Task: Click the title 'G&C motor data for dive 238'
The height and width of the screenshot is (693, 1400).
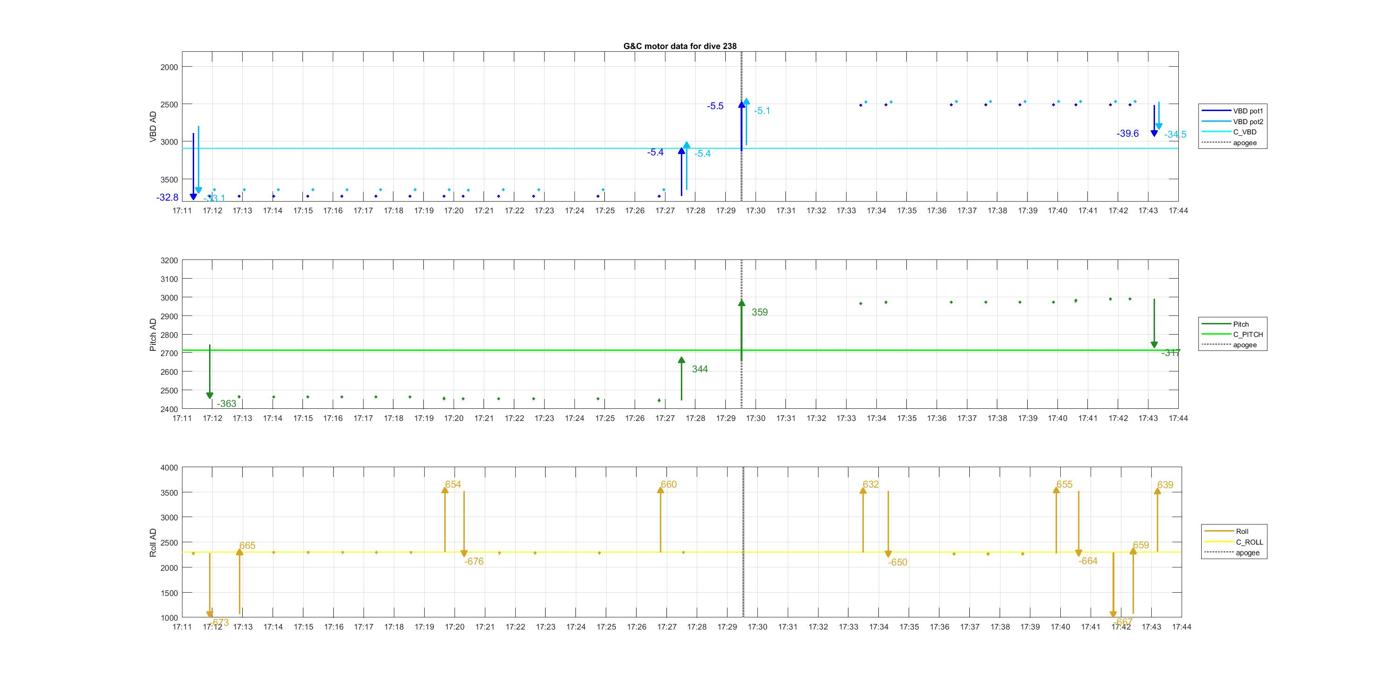Action: (x=680, y=46)
